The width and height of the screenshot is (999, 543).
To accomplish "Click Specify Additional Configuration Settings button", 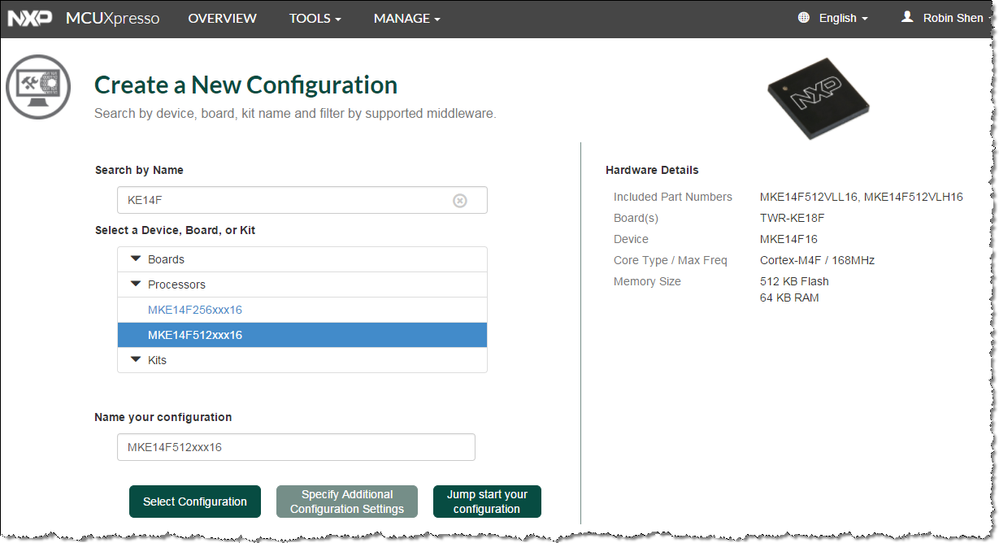I will click(x=347, y=502).
